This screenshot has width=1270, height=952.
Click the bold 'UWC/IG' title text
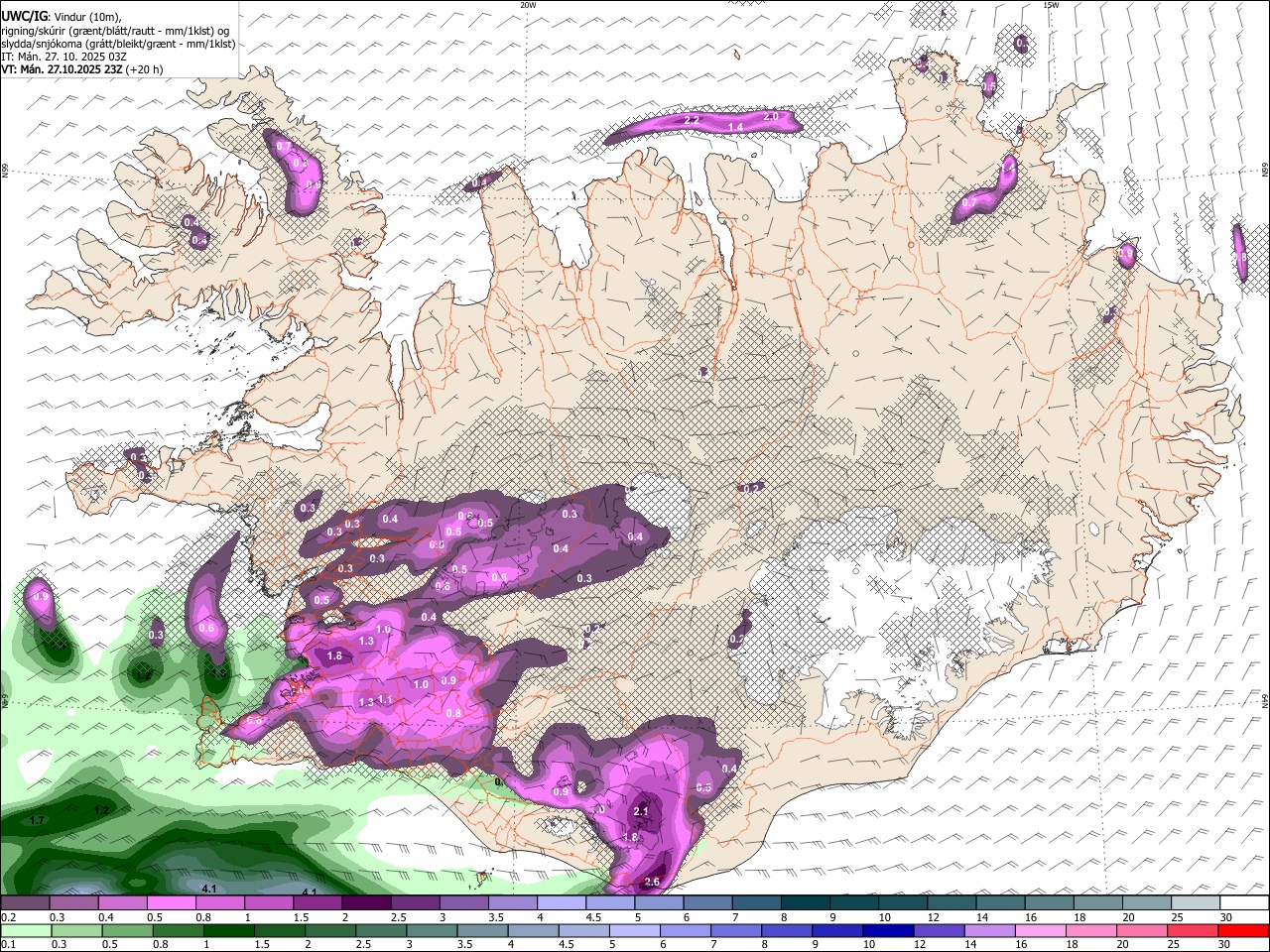tap(23, 16)
